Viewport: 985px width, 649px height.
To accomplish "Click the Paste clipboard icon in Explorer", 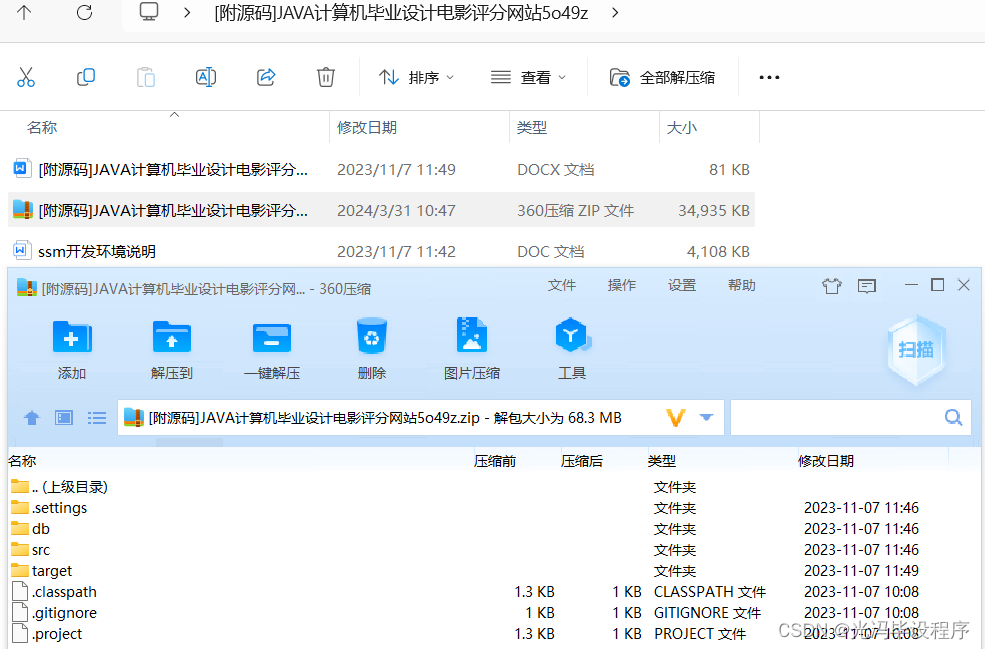I will tap(146, 77).
